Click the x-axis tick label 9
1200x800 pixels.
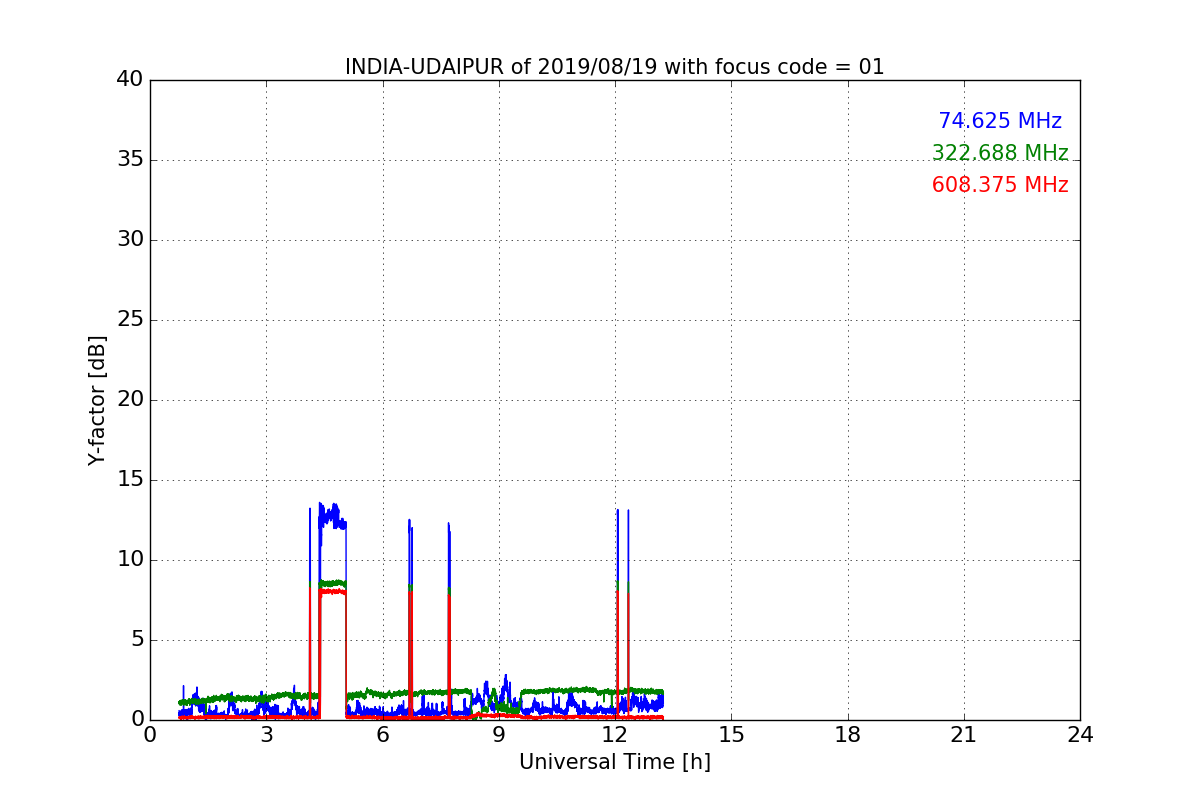[499, 734]
